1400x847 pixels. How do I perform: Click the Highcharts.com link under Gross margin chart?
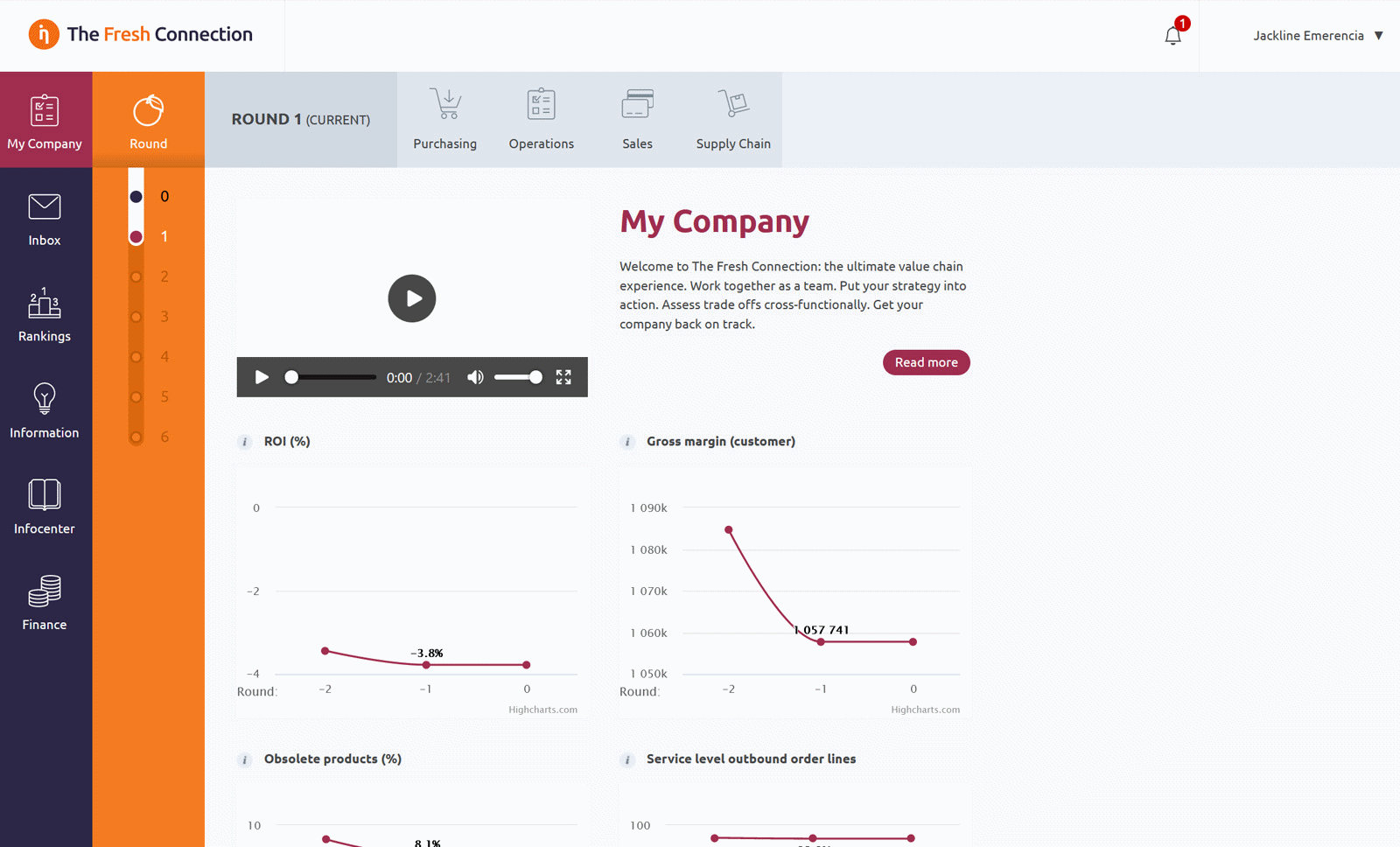pyautogui.click(x=926, y=710)
